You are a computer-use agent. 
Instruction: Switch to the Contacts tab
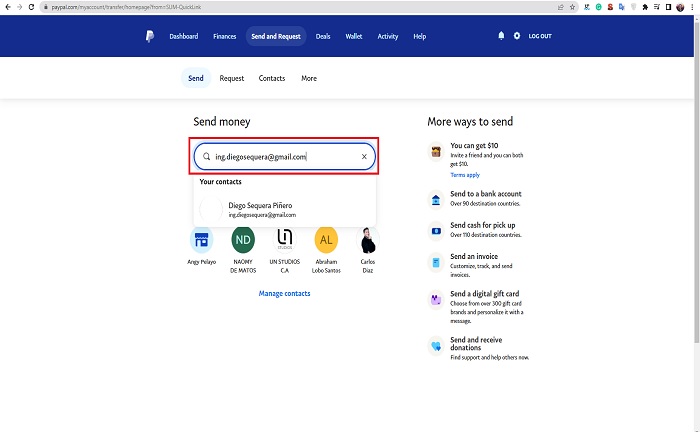pyautogui.click(x=272, y=78)
